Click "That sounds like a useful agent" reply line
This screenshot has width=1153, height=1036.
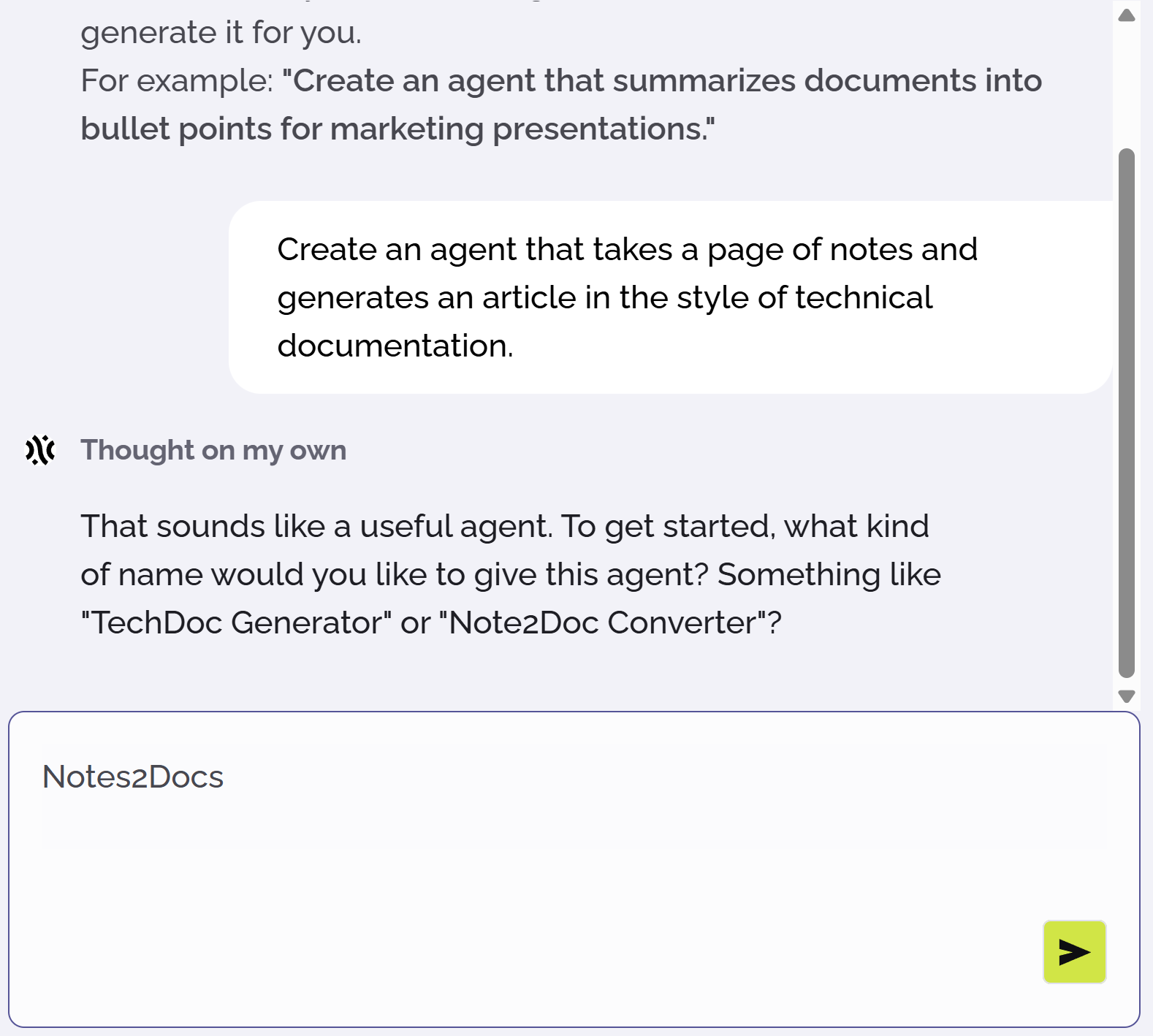pyautogui.click(x=316, y=526)
